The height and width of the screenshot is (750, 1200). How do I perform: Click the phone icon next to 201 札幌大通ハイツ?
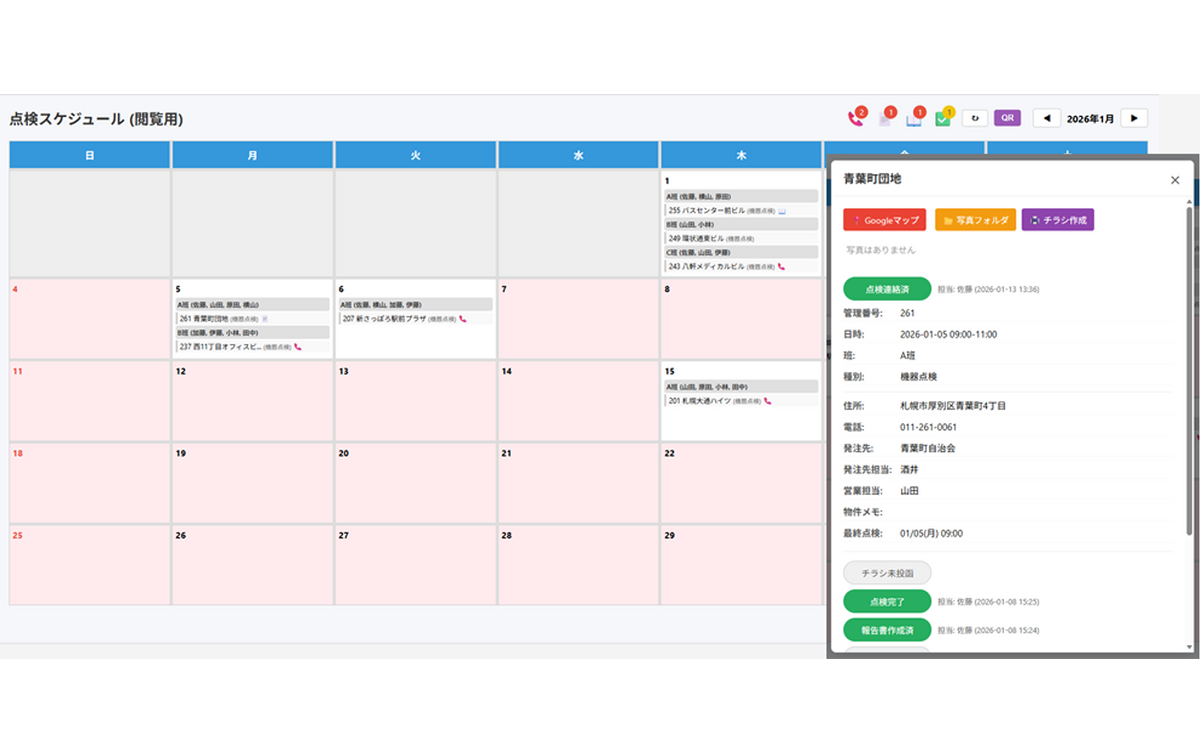[x=767, y=401]
